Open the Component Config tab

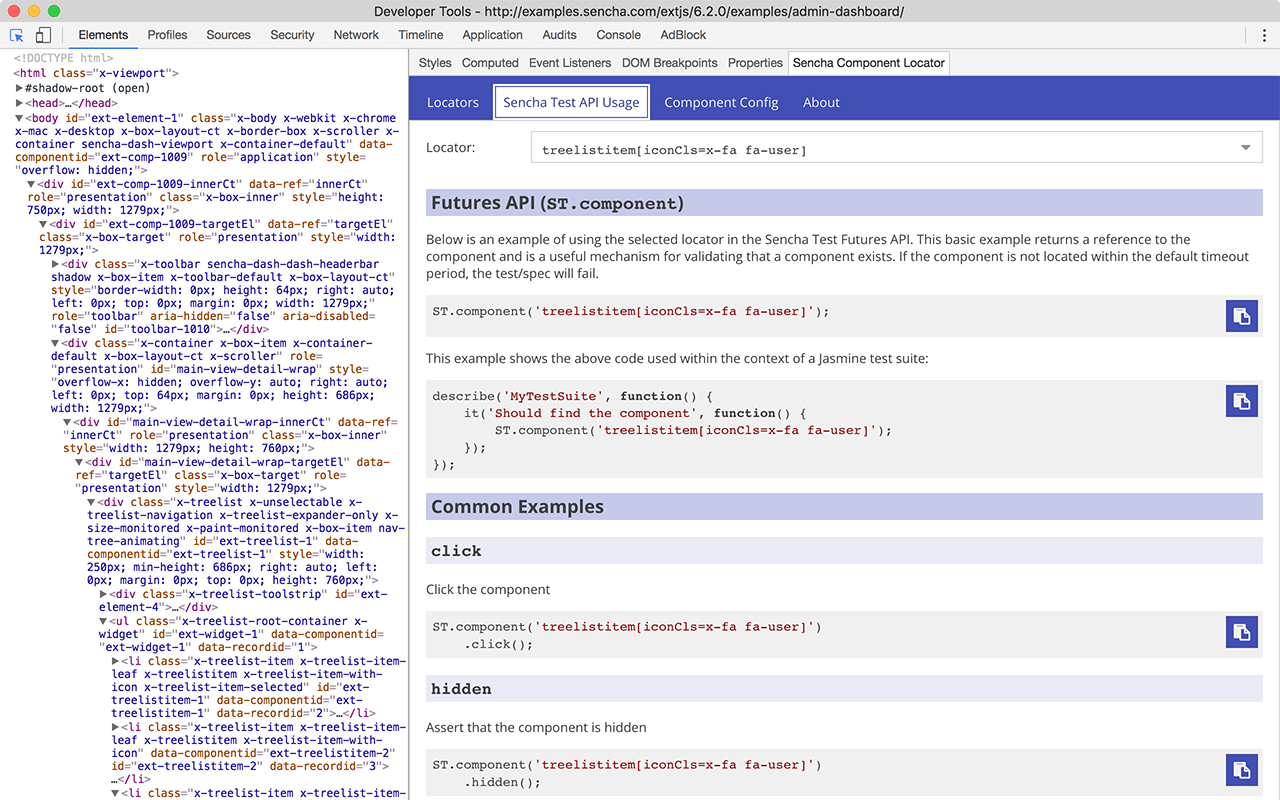click(x=721, y=102)
